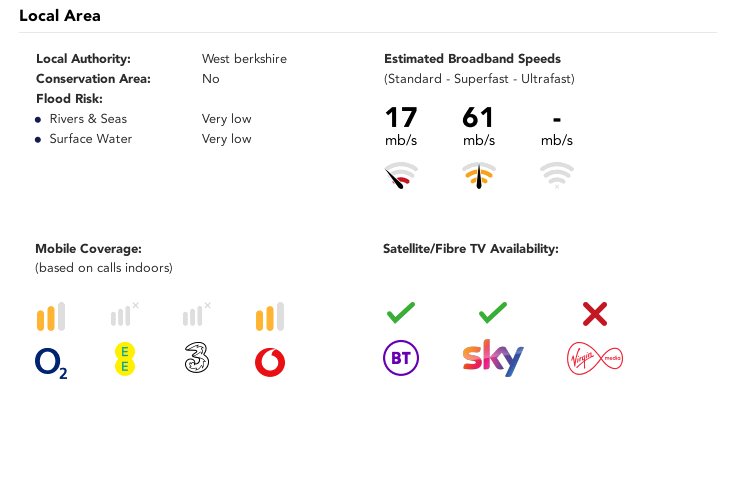
Task: Click the Local Area heading
Action: tap(60, 16)
